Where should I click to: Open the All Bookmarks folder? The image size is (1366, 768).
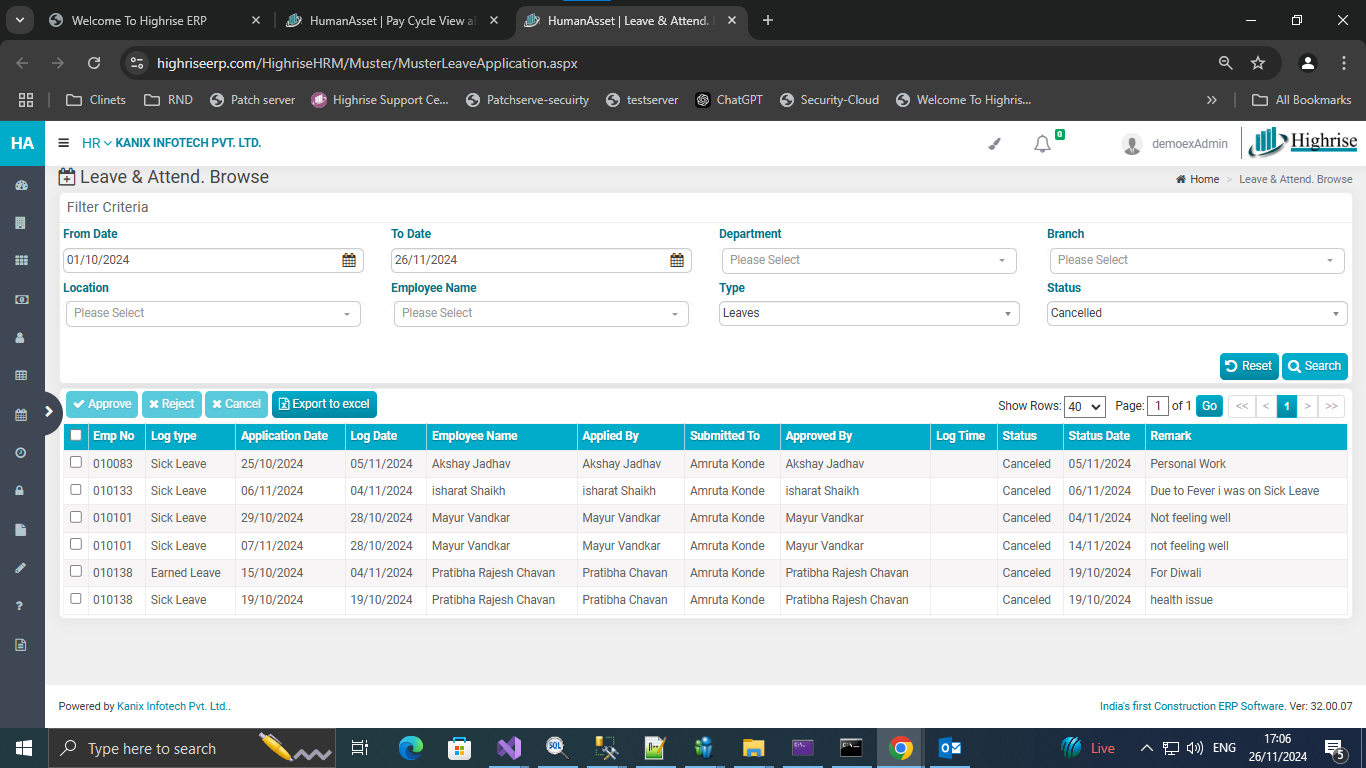coord(1302,100)
